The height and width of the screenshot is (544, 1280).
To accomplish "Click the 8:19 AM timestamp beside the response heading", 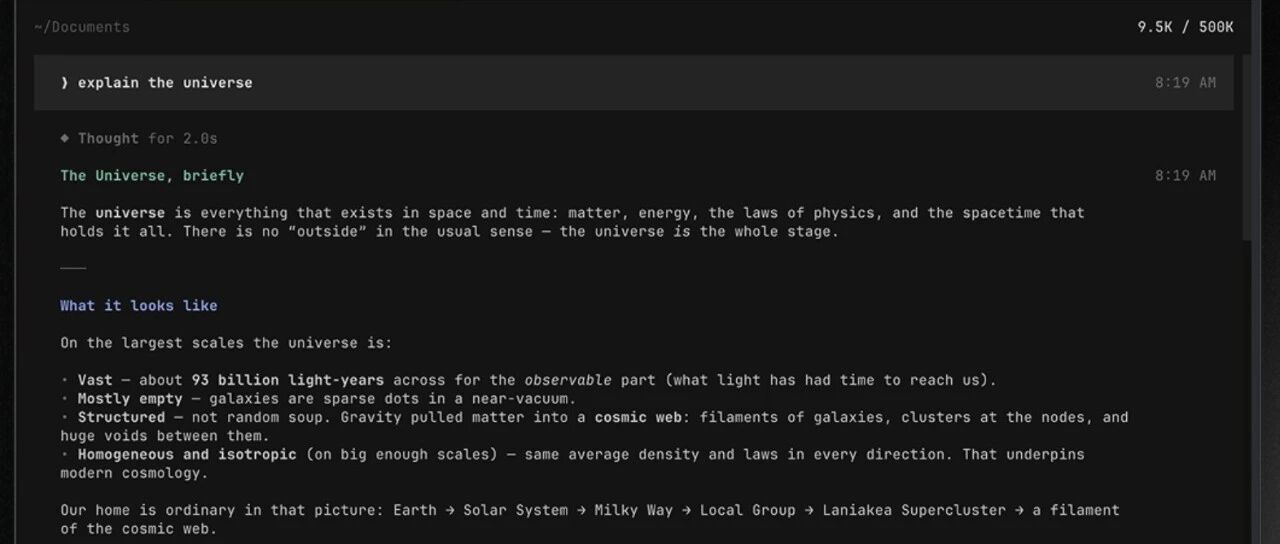I will 1185,175.
